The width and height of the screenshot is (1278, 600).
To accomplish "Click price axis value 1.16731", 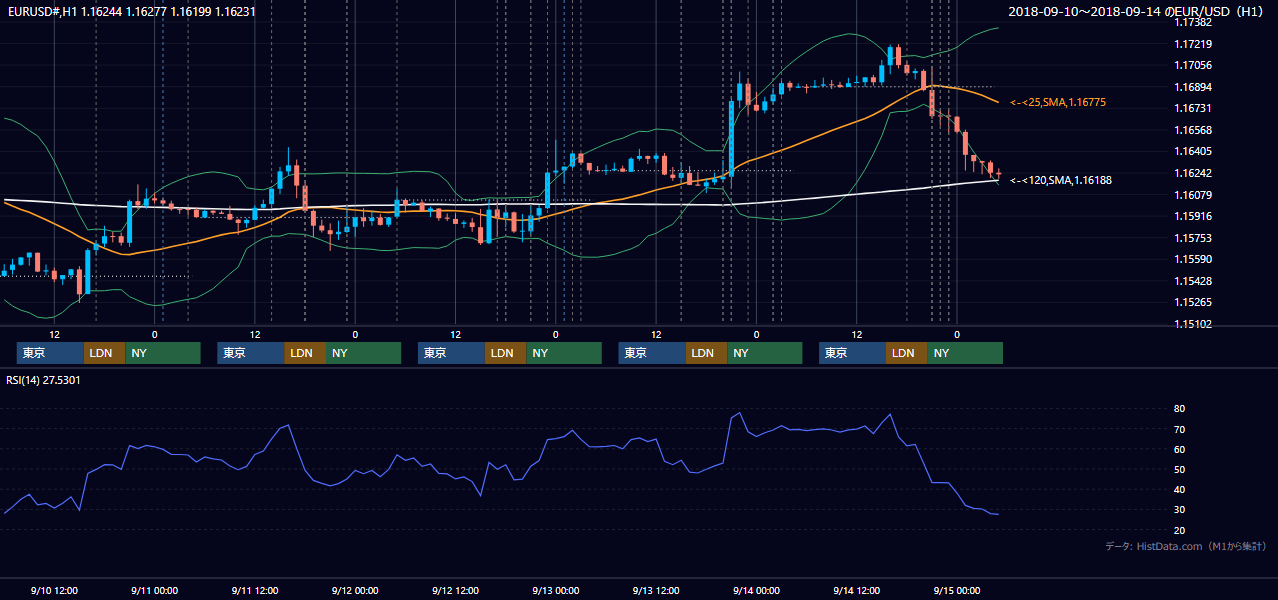I will (x=1193, y=108).
